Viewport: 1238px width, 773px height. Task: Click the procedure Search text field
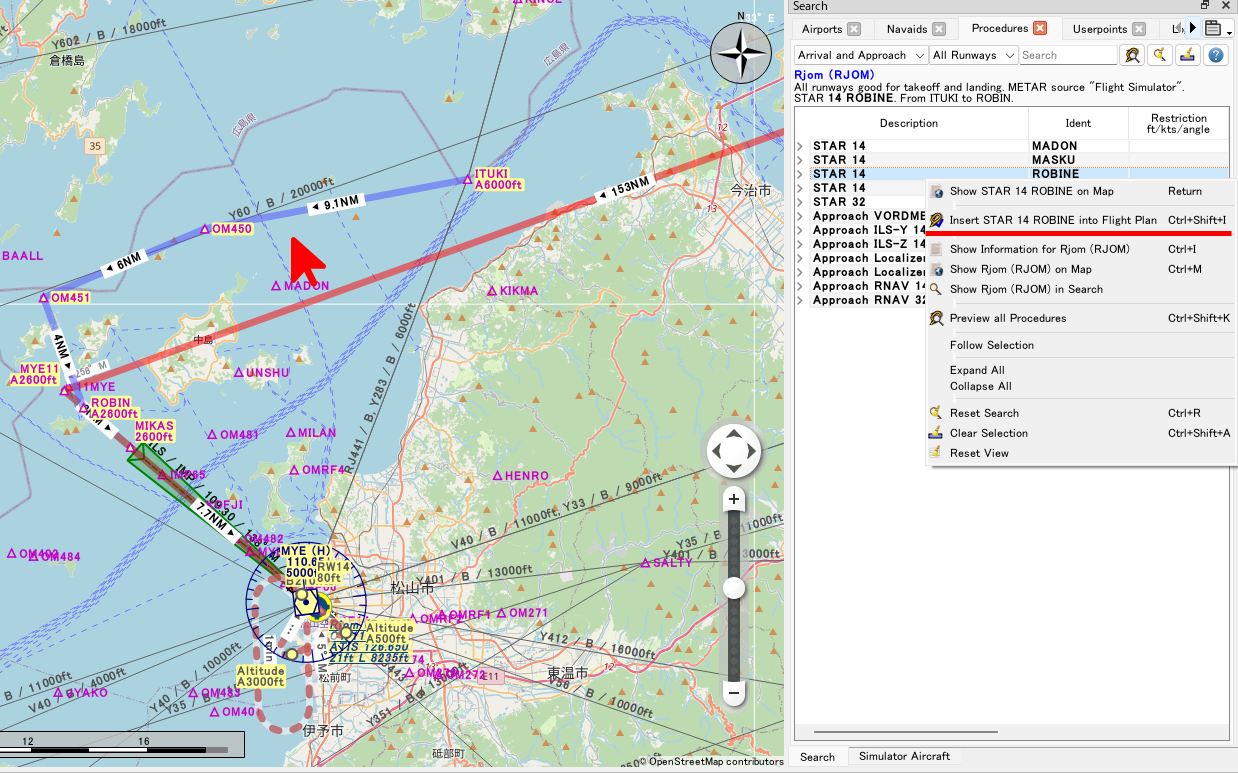pos(1067,55)
